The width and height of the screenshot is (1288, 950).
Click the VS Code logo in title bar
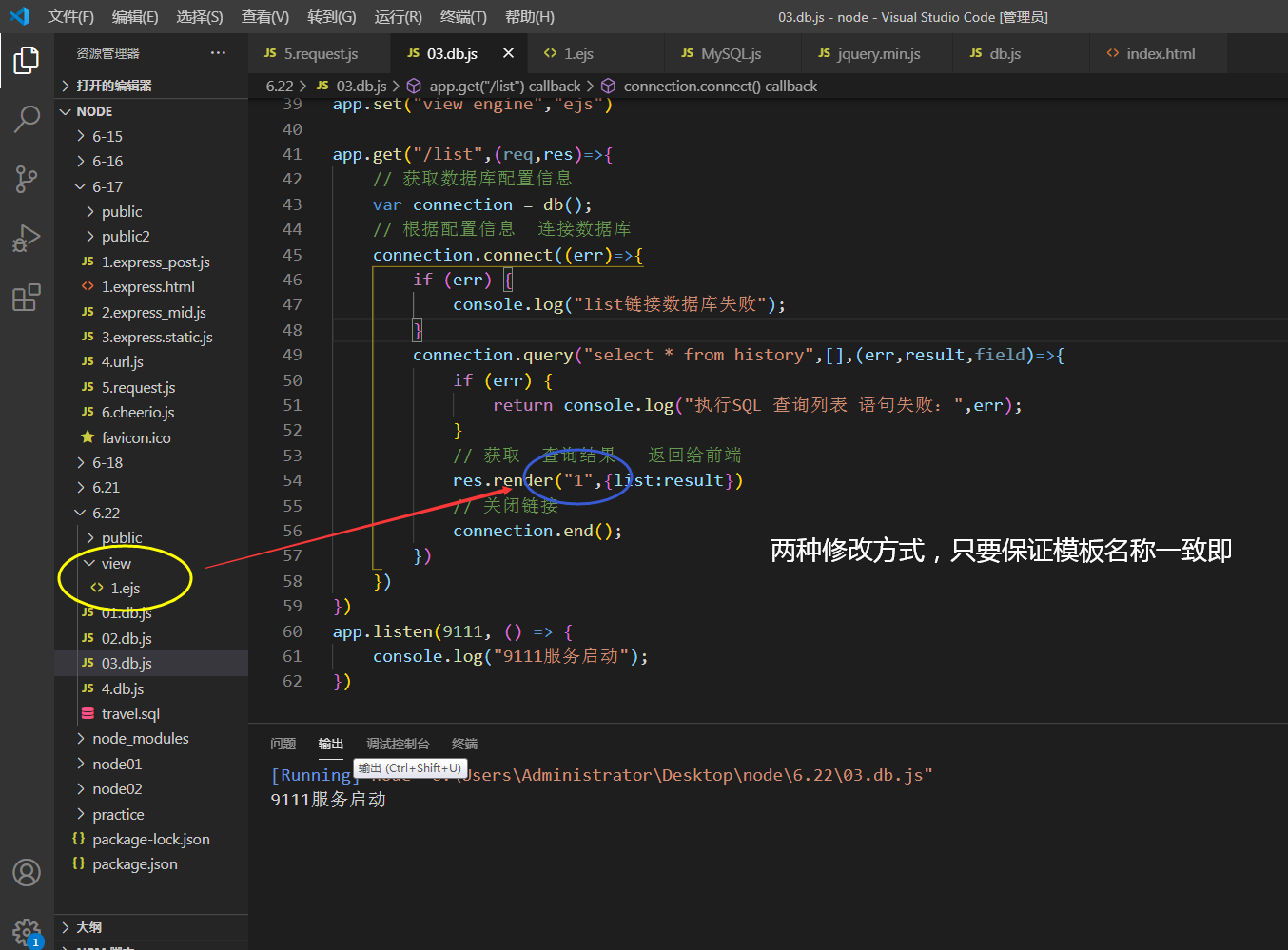[19, 16]
